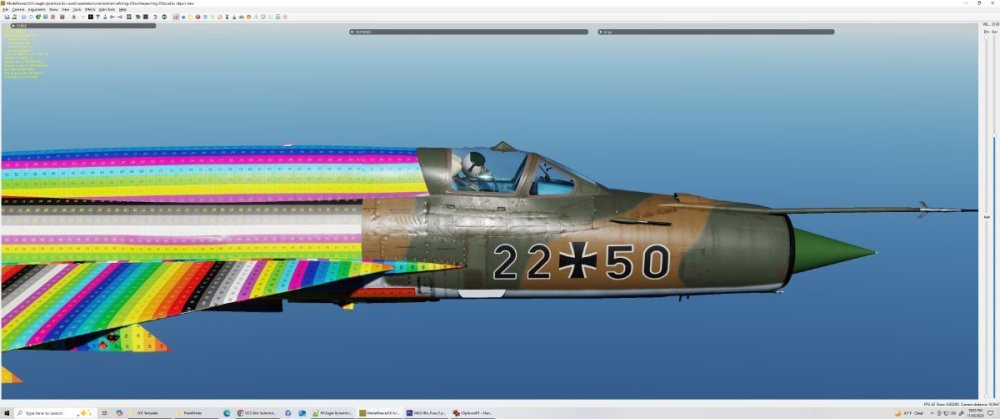Open Task View on the taskbar

click(x=105, y=413)
